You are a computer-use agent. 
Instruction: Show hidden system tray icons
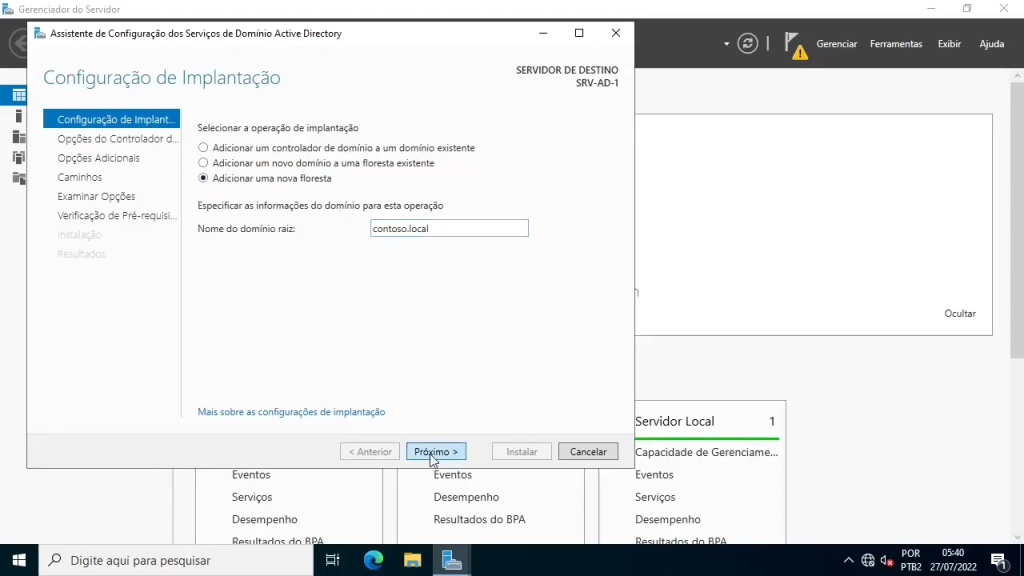848,560
